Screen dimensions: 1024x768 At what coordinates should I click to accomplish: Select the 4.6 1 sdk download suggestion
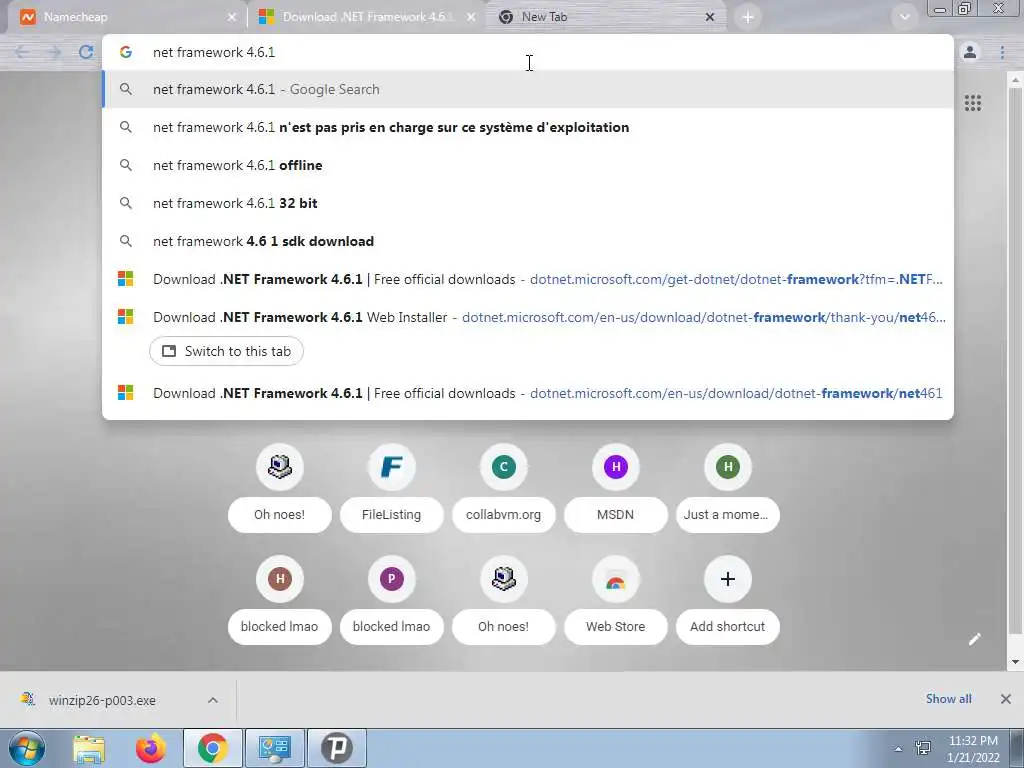pyautogui.click(x=528, y=241)
